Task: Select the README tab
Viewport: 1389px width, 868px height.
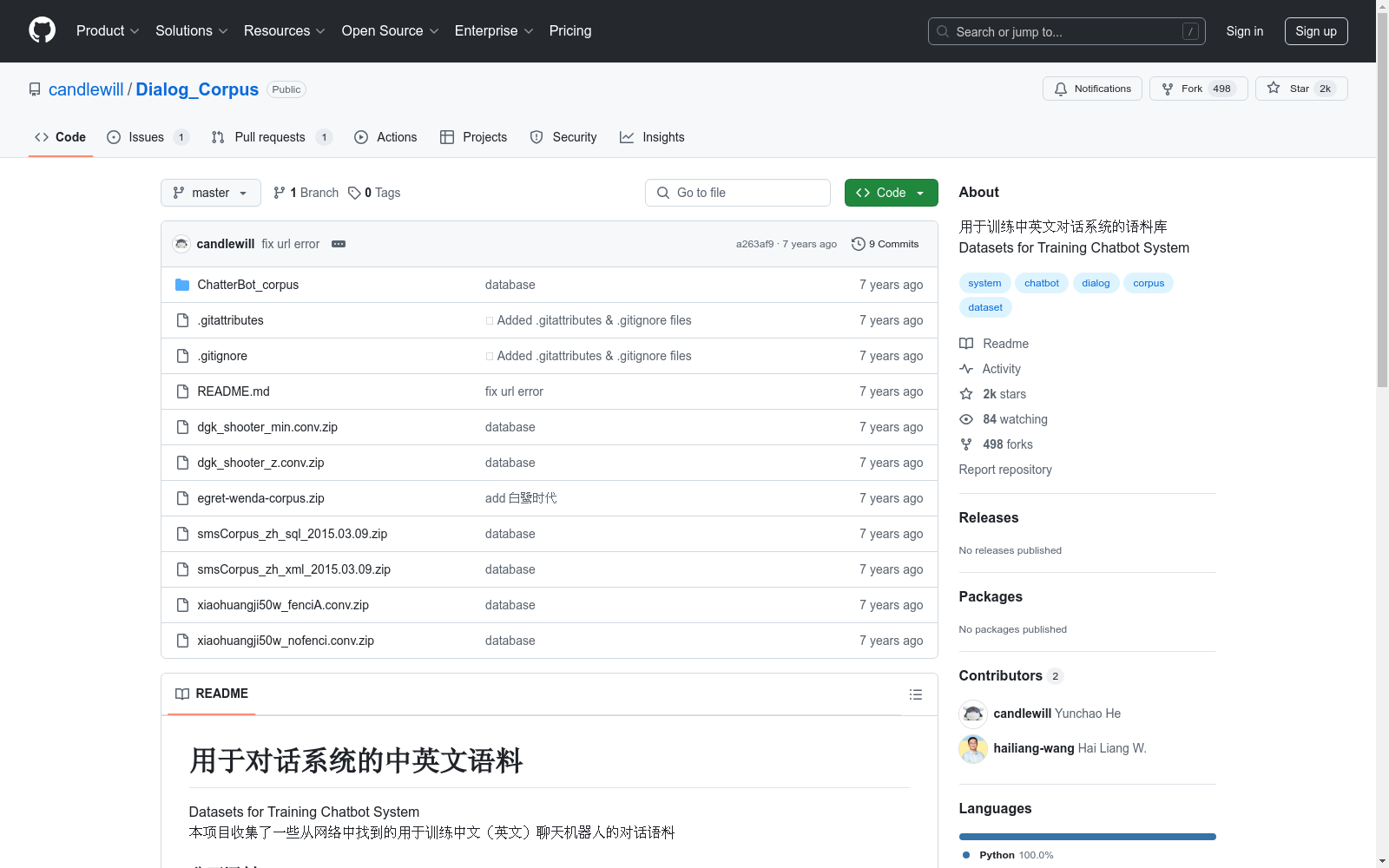Action: click(212, 694)
